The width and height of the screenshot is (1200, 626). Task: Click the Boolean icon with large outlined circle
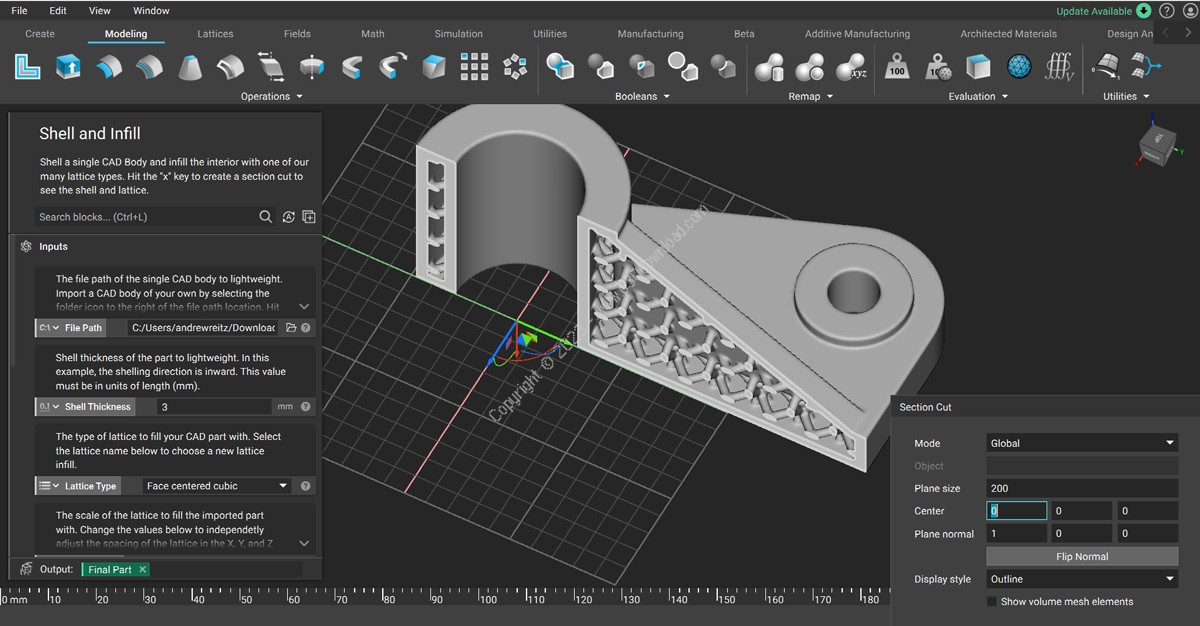pyautogui.click(x=682, y=67)
